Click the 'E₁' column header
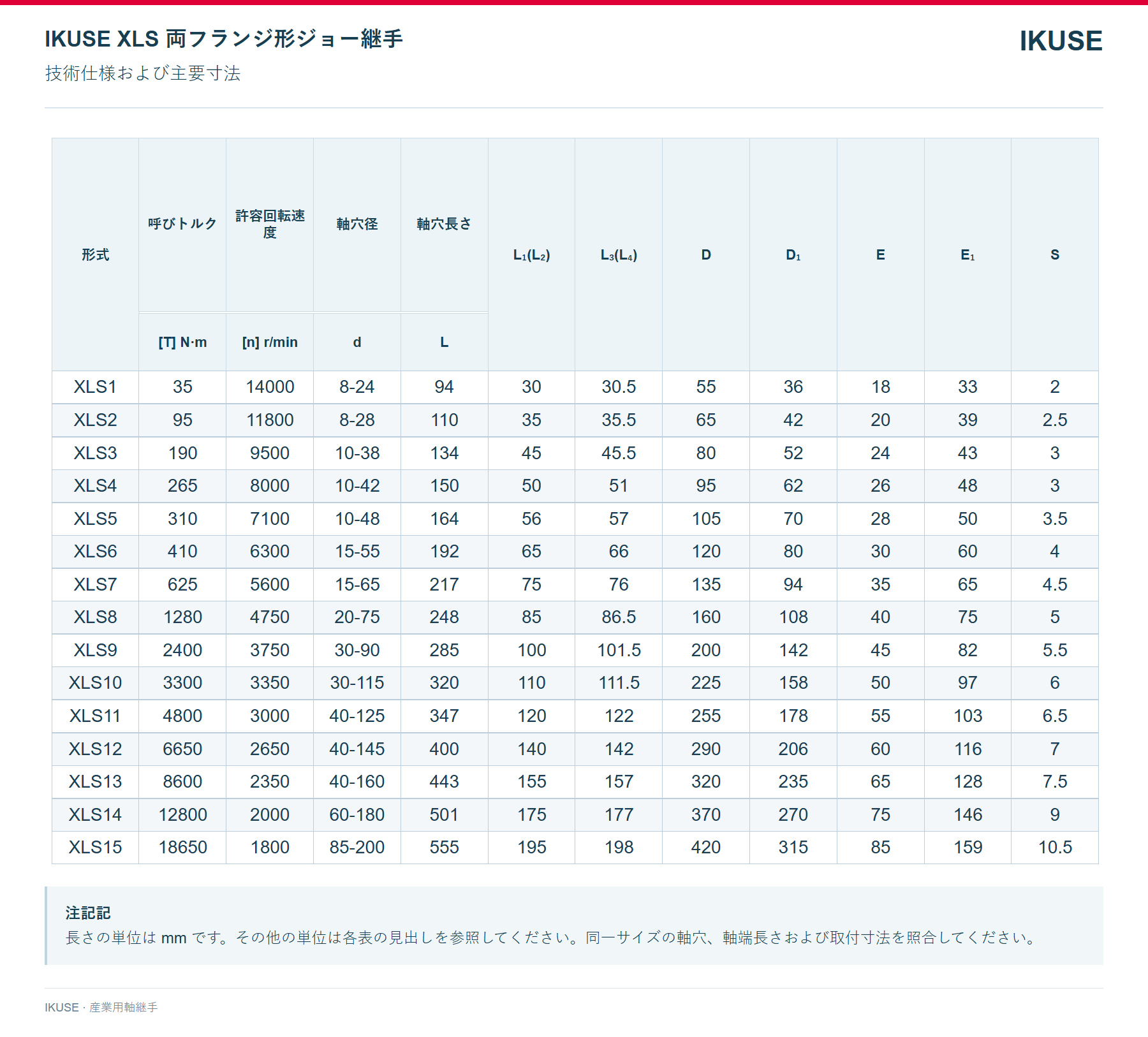This screenshot has height=1037, width=1148. 968,254
